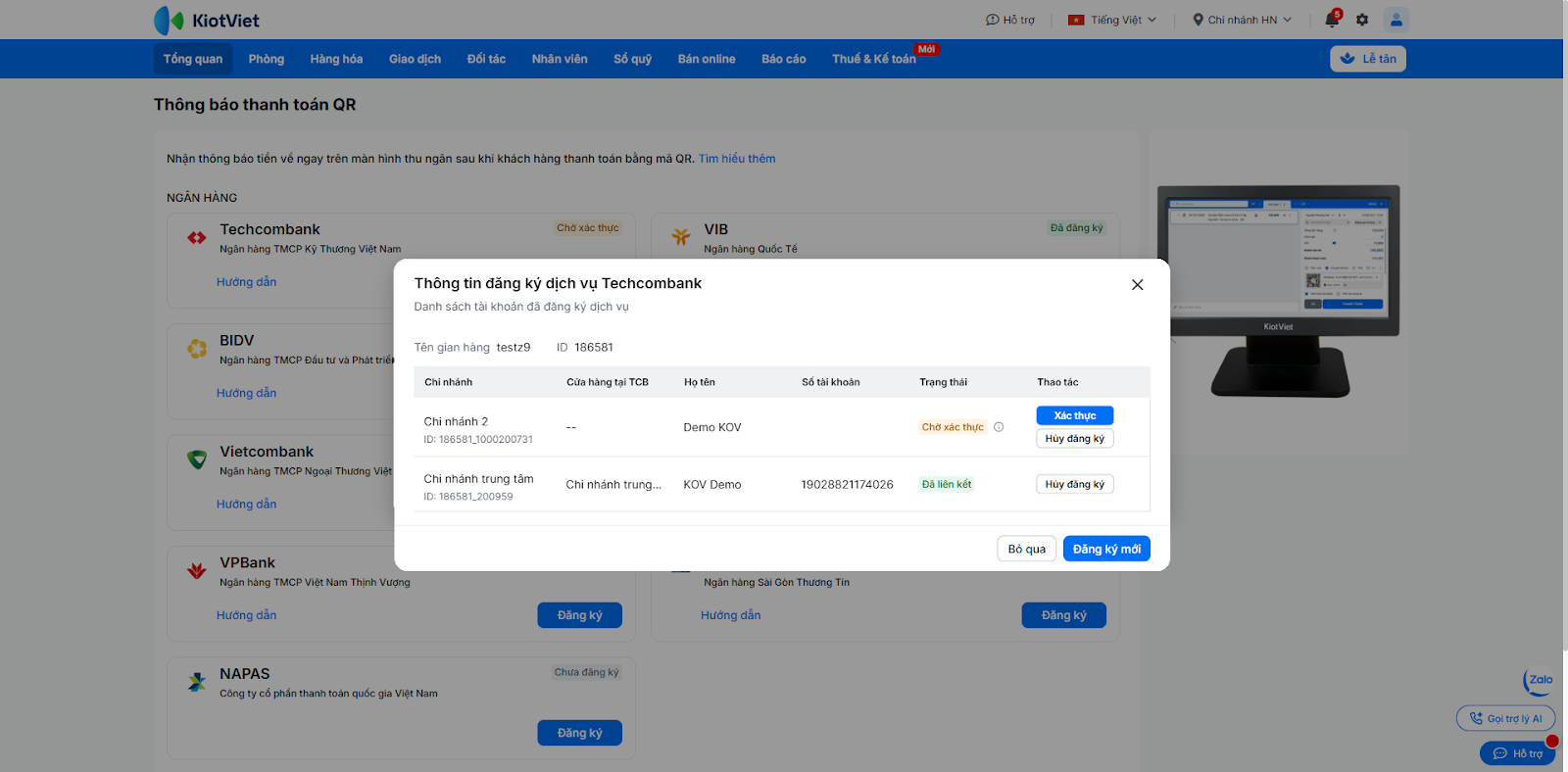The width and height of the screenshot is (1568, 772).
Task: Open the user account avatar
Action: (x=1396, y=20)
